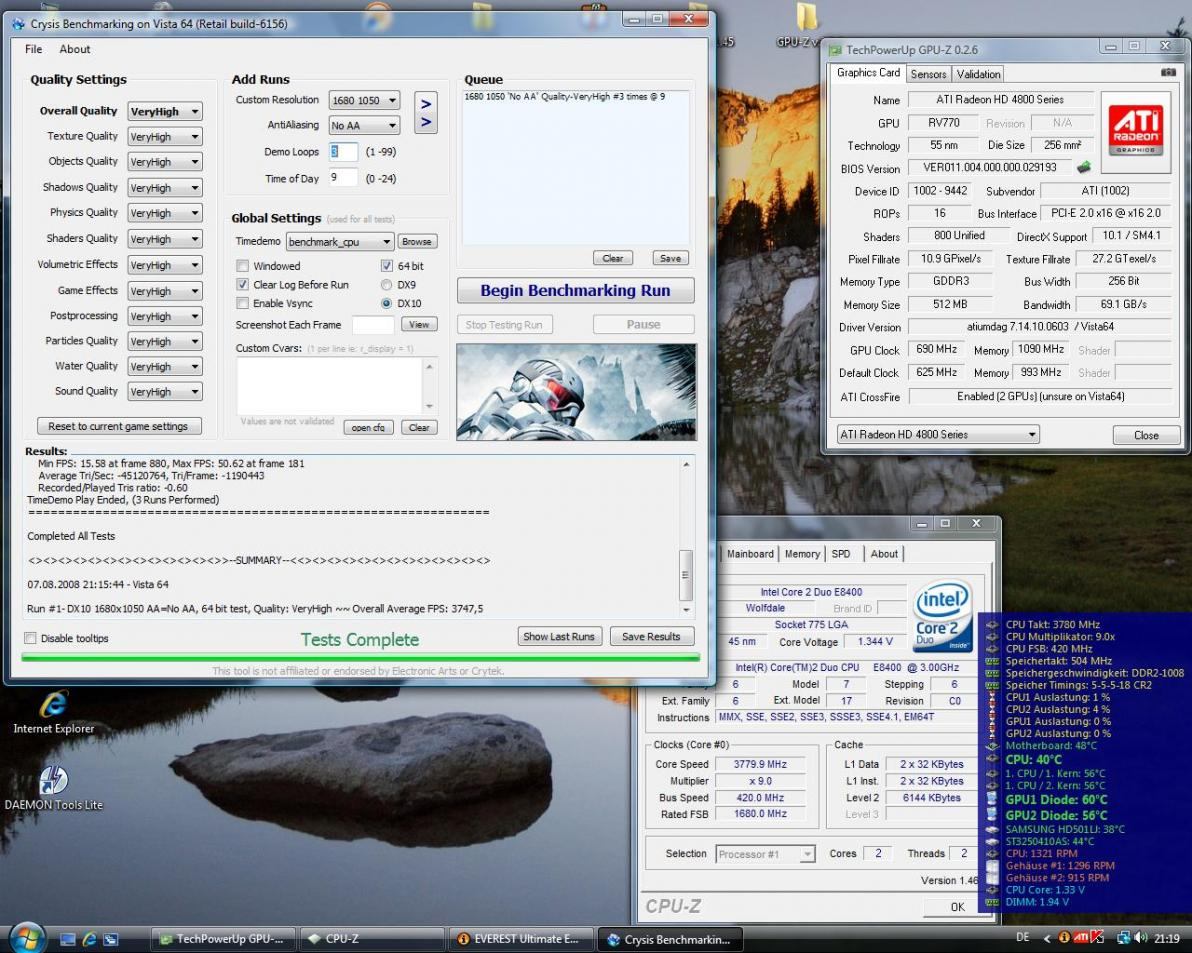The width and height of the screenshot is (1192, 953).
Task: Open the Overall Quality dropdown
Action: pos(164,112)
